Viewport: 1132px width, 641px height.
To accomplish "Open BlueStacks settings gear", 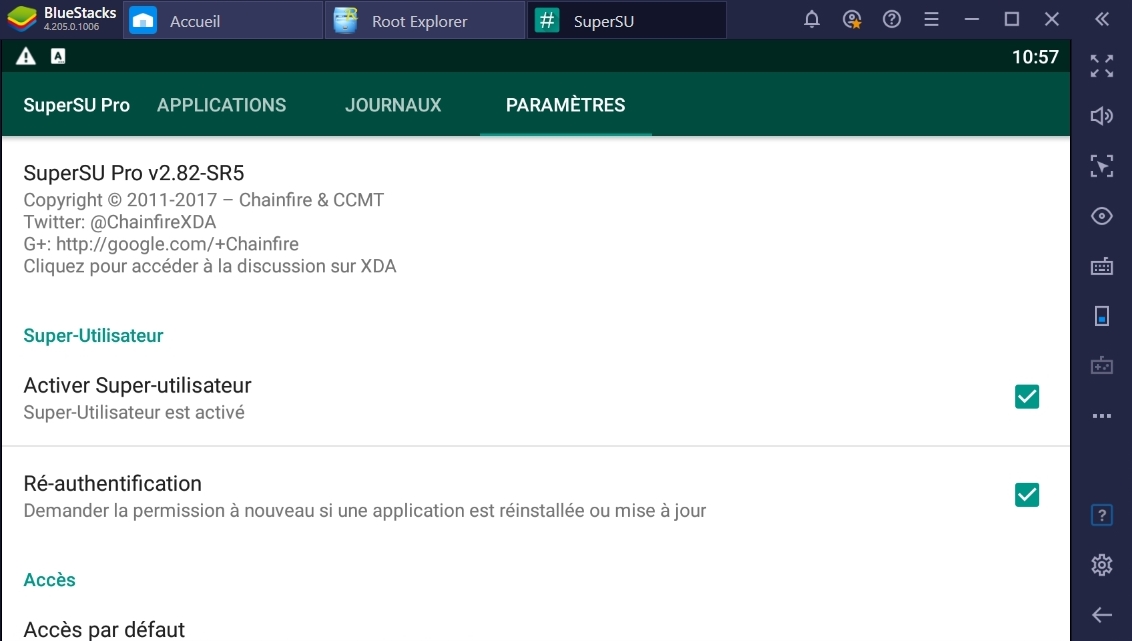I will click(1102, 564).
